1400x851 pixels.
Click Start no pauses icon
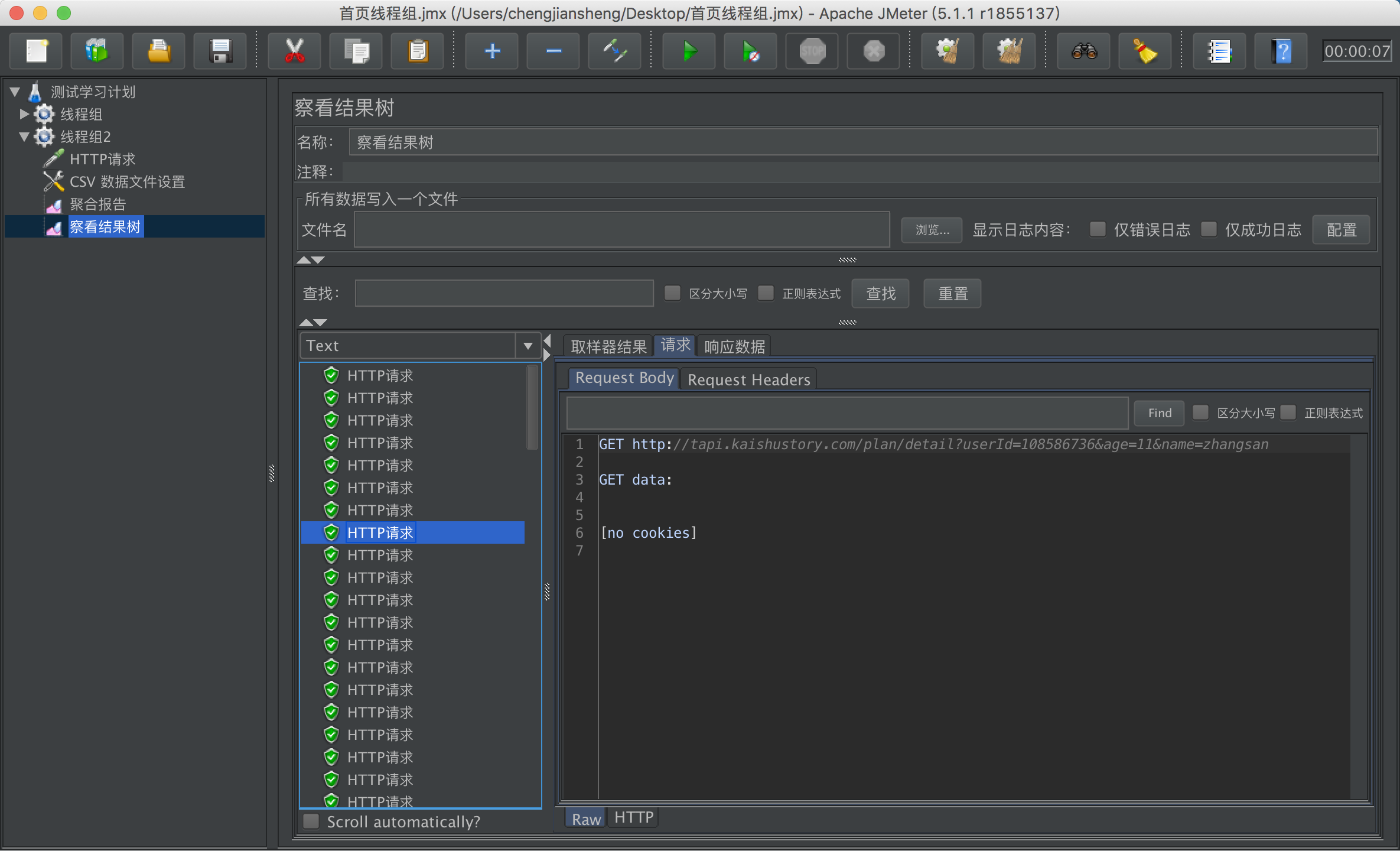(x=751, y=51)
